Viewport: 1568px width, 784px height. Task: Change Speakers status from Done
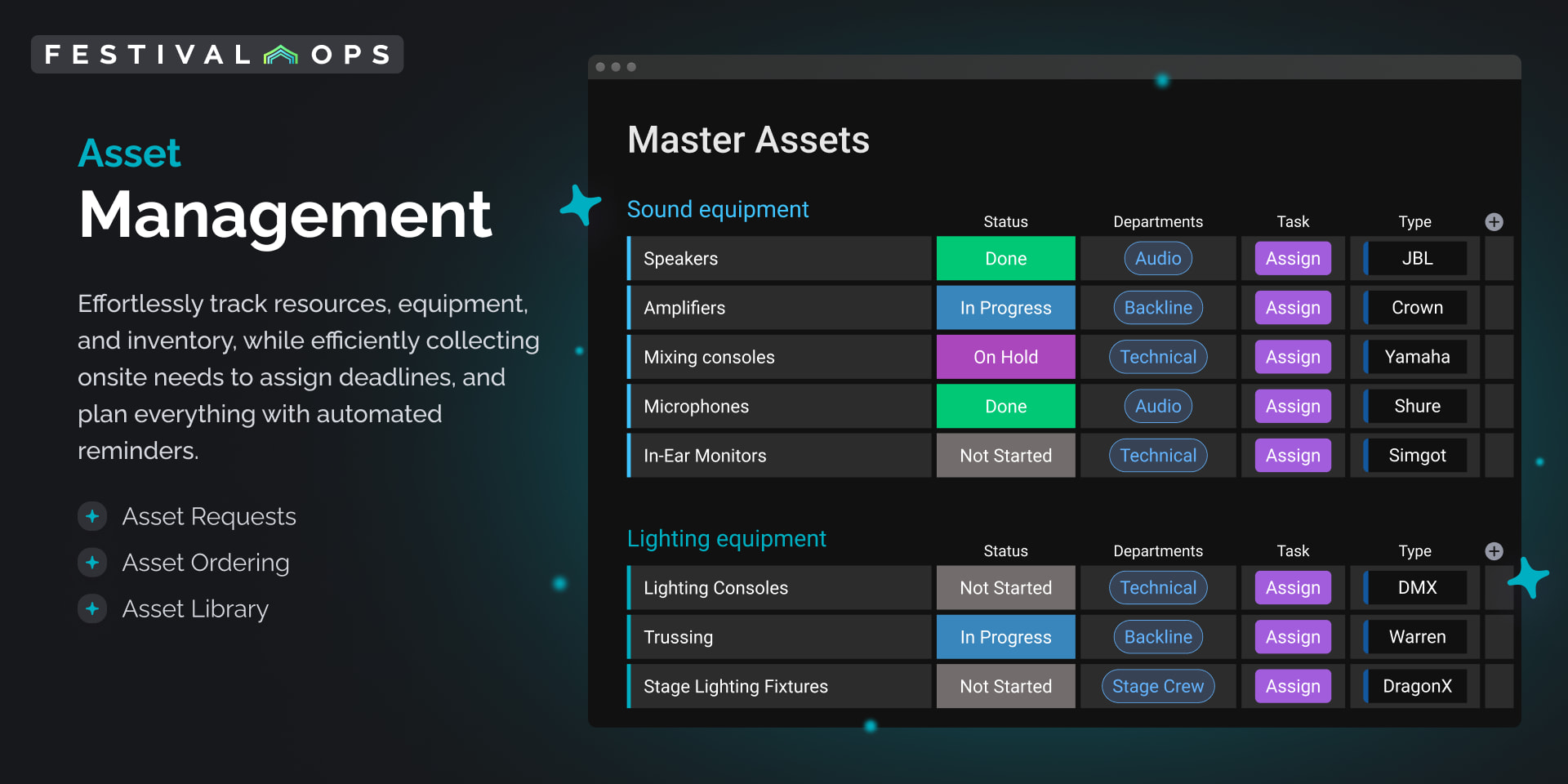tap(1005, 258)
